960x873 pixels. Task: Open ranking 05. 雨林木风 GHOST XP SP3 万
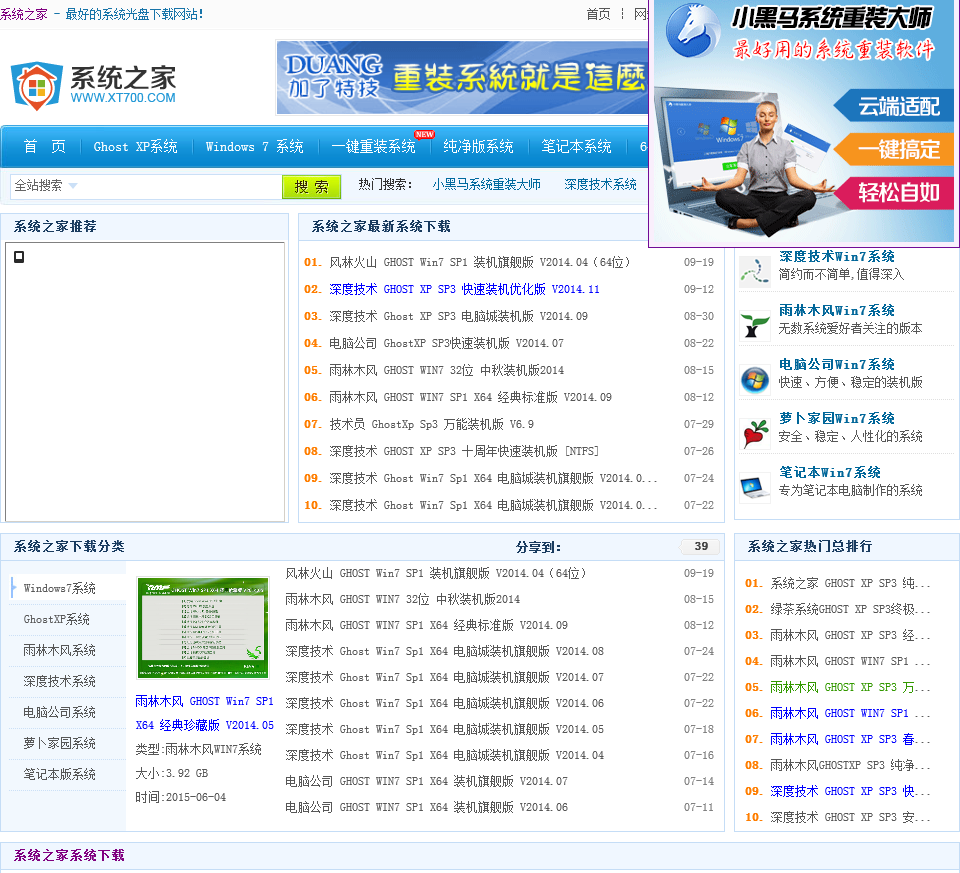850,688
